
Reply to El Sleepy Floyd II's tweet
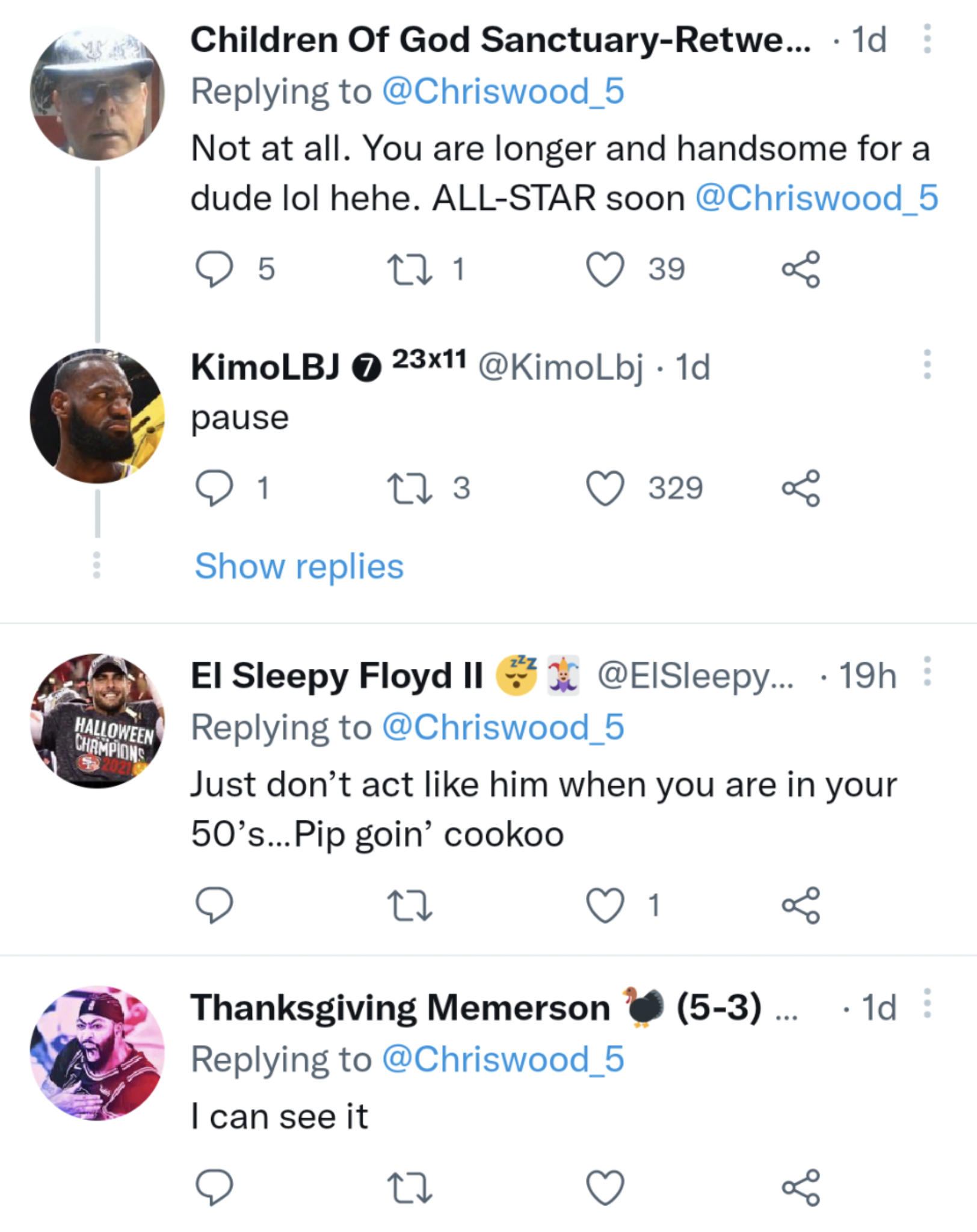point(214,905)
